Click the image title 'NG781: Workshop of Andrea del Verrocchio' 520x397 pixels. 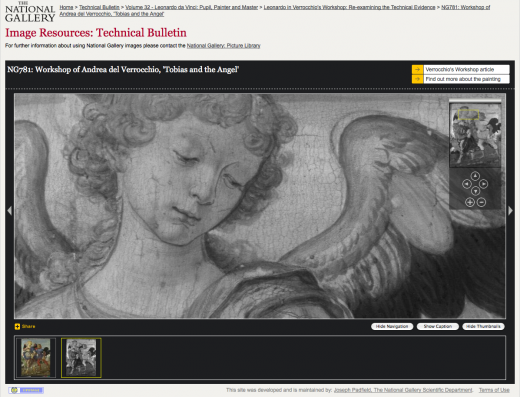123,69
